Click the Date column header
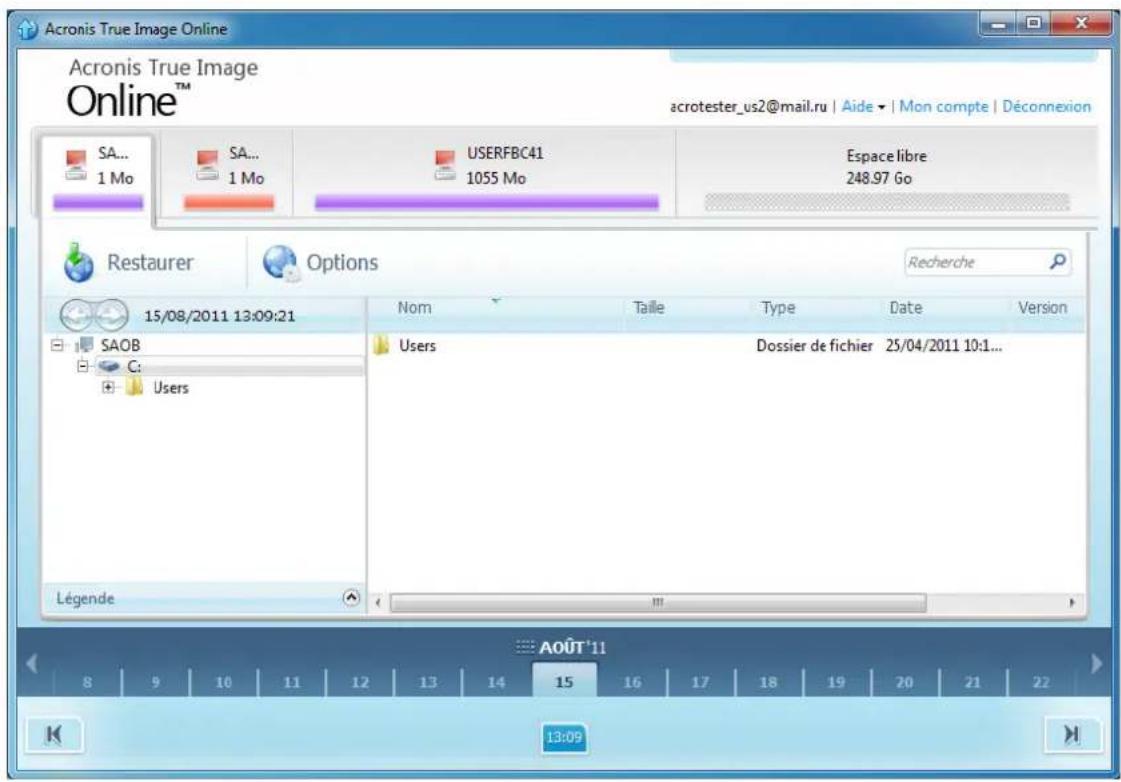 pos(905,308)
